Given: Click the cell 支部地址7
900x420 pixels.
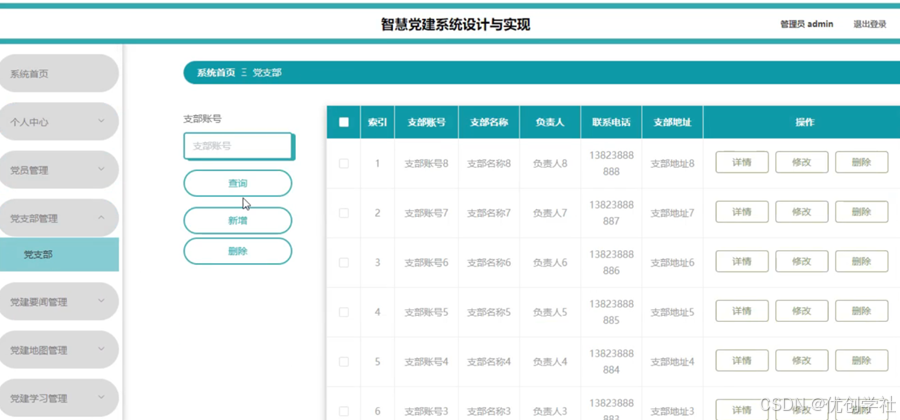Looking at the screenshot, I should 672,213.
